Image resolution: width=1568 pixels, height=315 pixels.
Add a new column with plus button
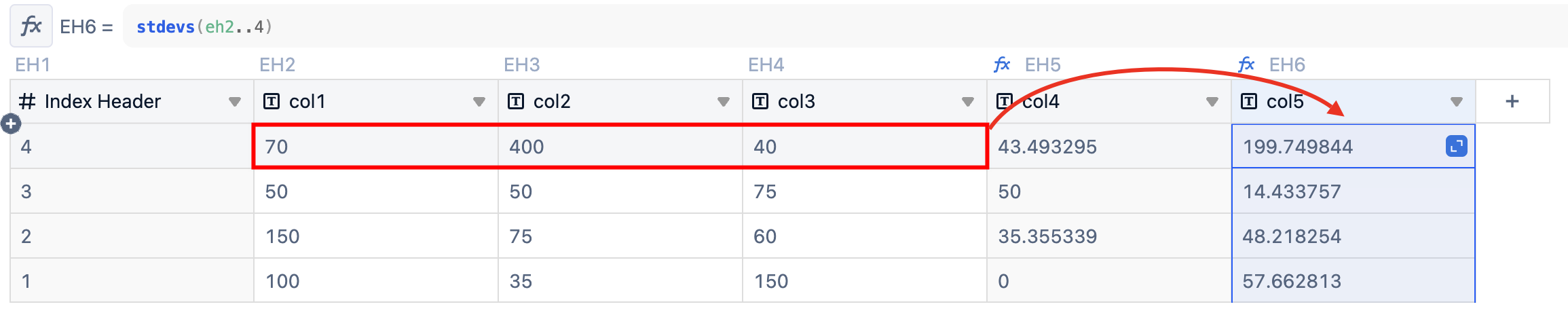tap(1512, 101)
